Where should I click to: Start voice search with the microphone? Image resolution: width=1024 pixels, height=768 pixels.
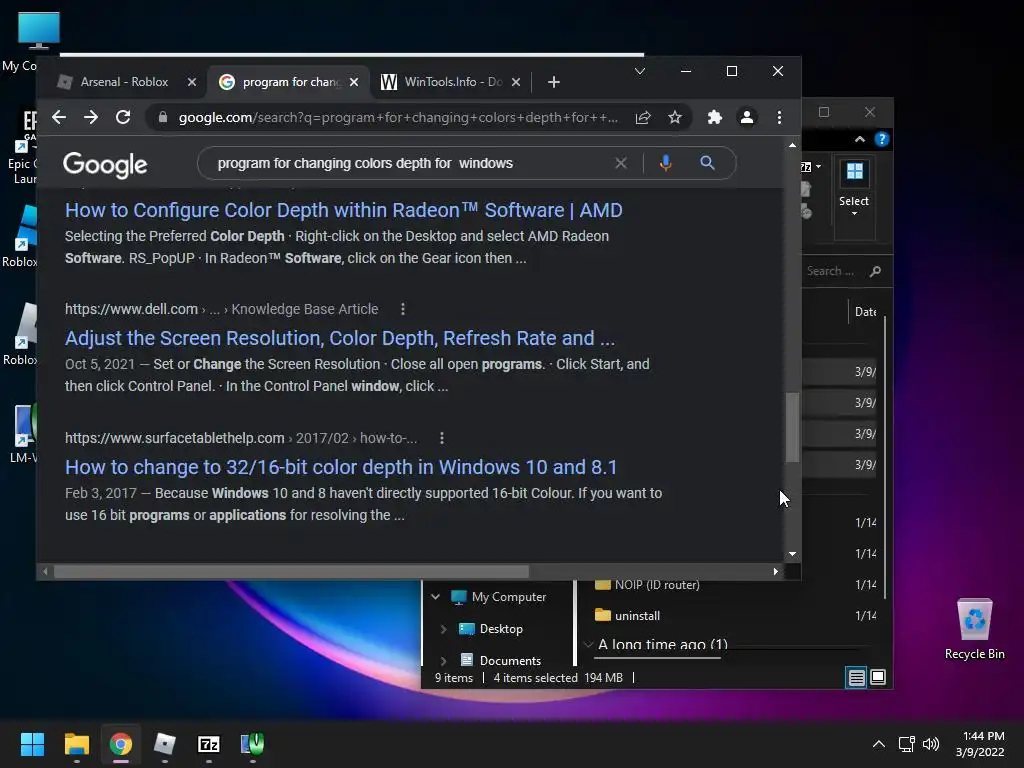pyautogui.click(x=665, y=163)
